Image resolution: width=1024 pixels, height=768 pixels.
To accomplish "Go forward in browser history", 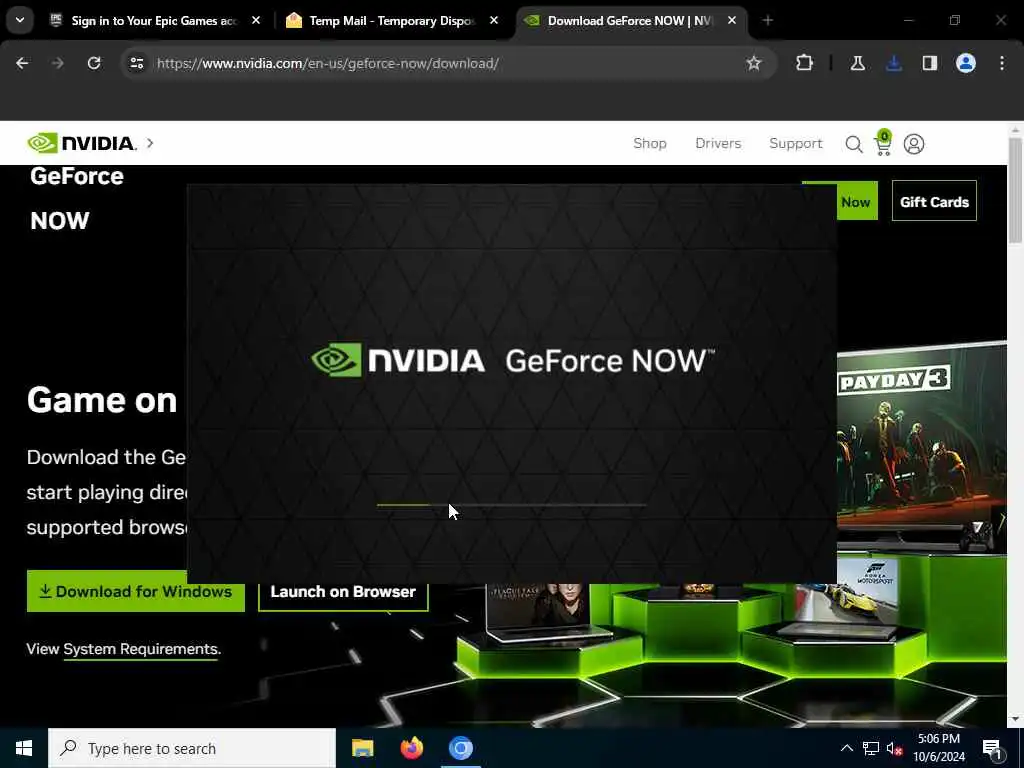I will (57, 63).
